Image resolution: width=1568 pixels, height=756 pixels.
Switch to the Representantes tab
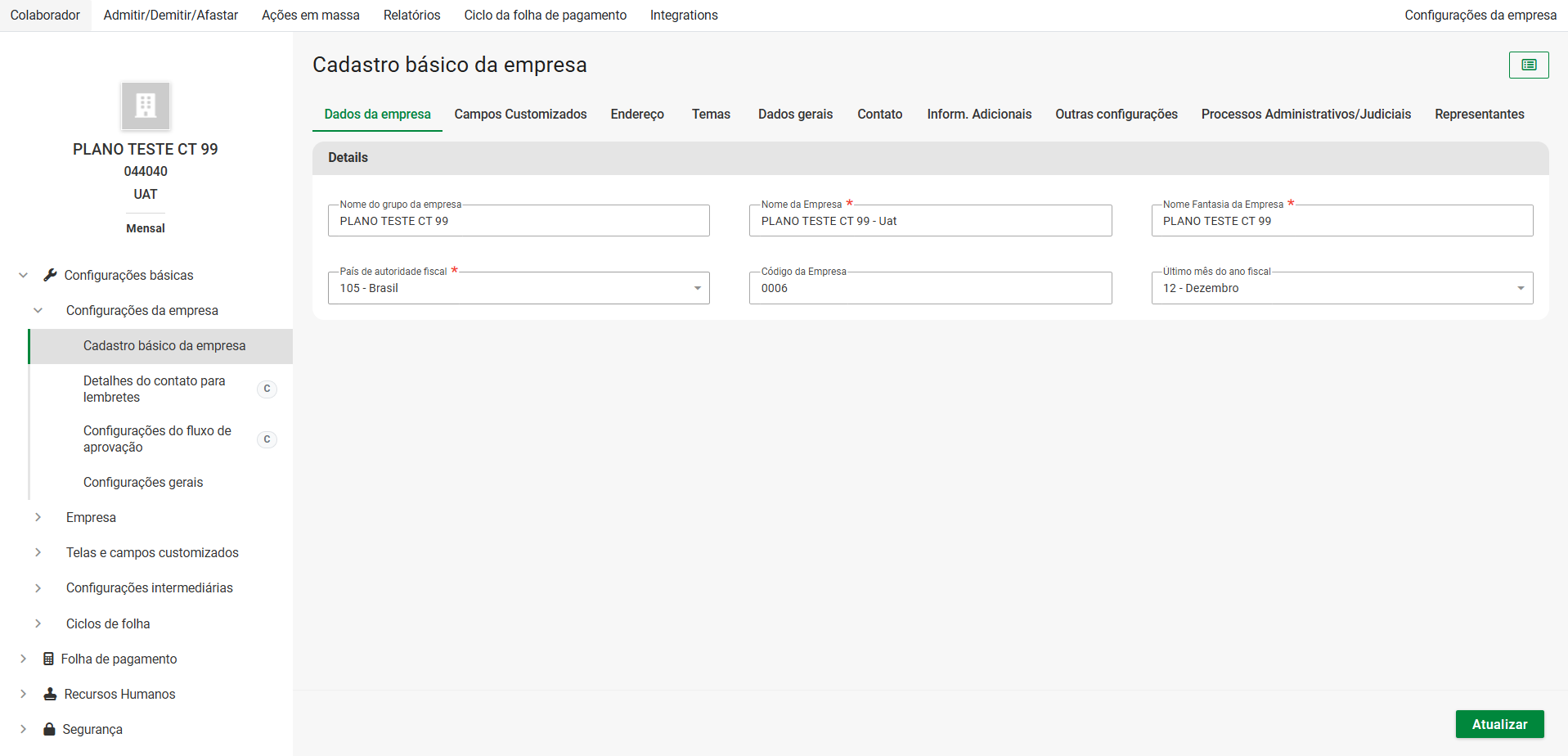tap(1479, 114)
